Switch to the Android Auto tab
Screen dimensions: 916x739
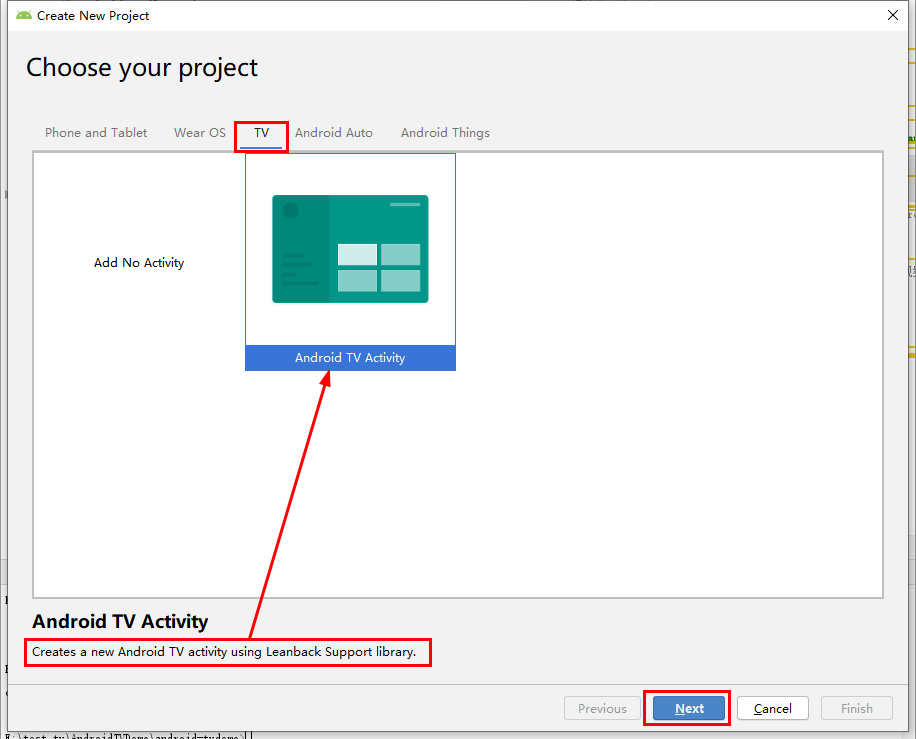334,133
